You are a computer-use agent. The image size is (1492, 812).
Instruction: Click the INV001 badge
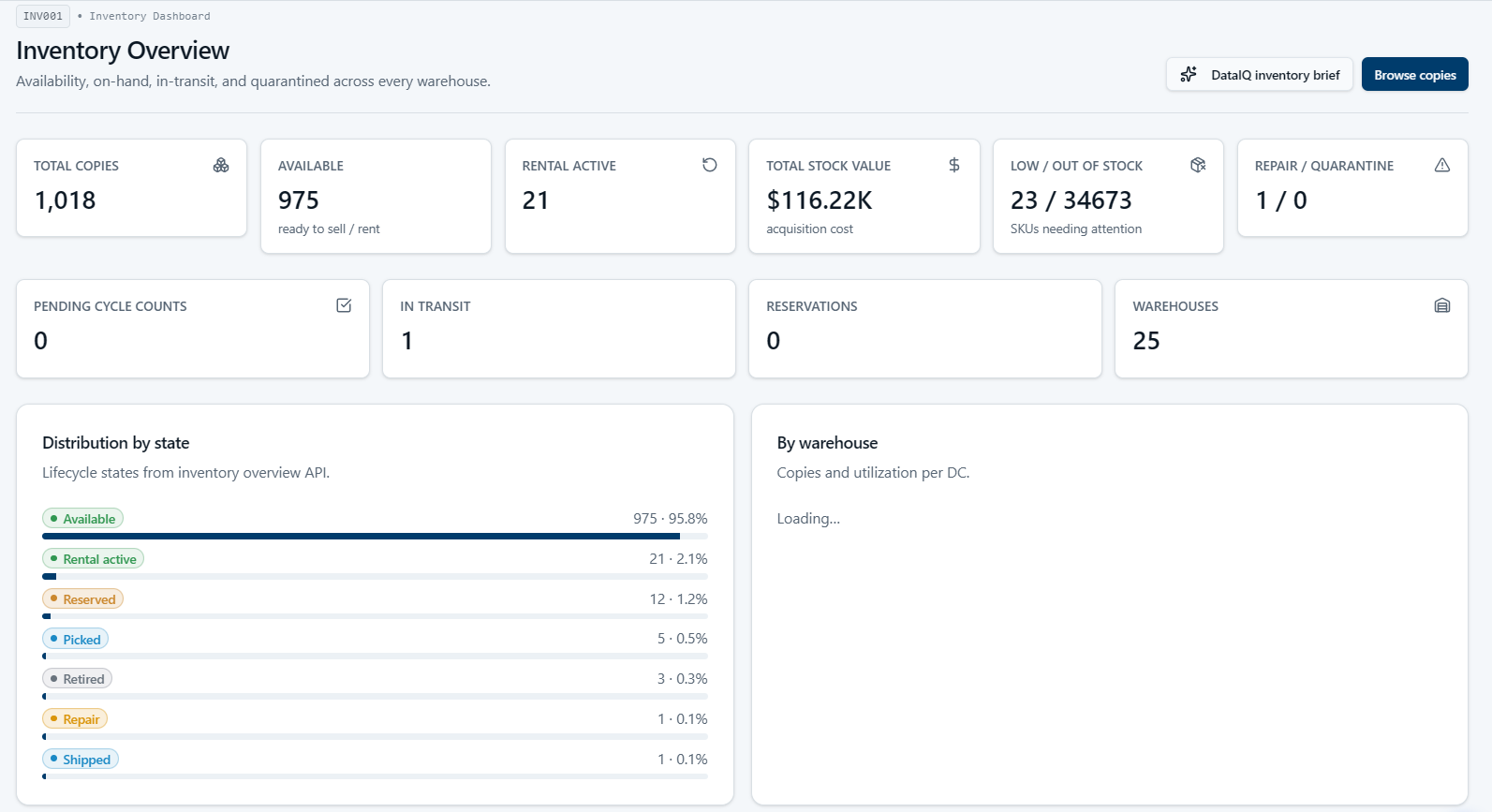point(43,16)
